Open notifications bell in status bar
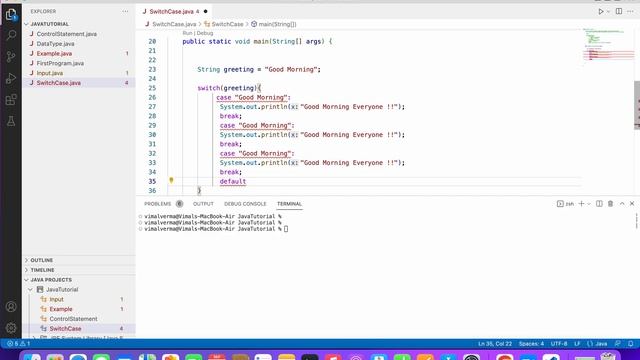 point(631,344)
